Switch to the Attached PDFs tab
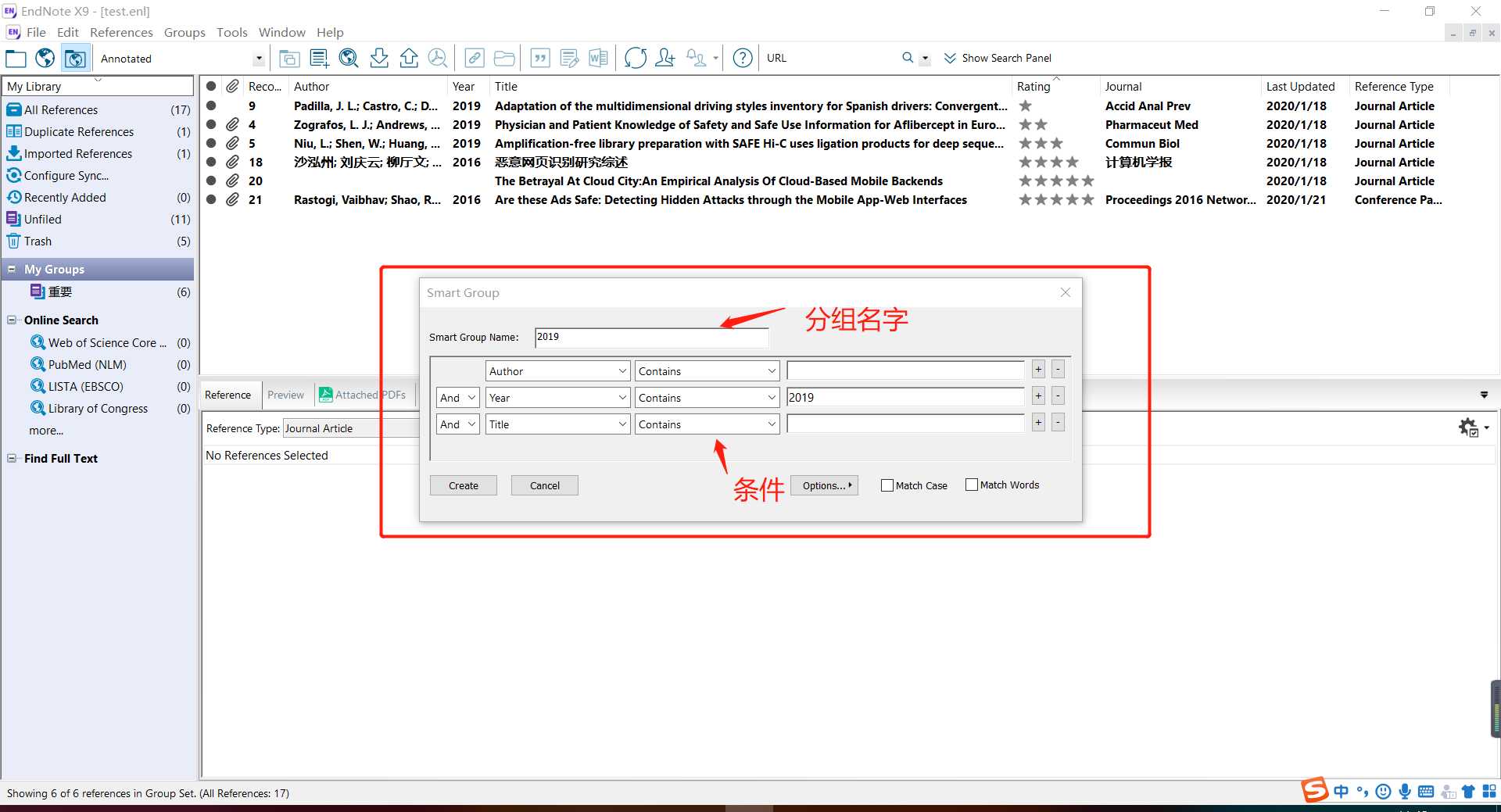The image size is (1501, 812). pyautogui.click(x=363, y=395)
